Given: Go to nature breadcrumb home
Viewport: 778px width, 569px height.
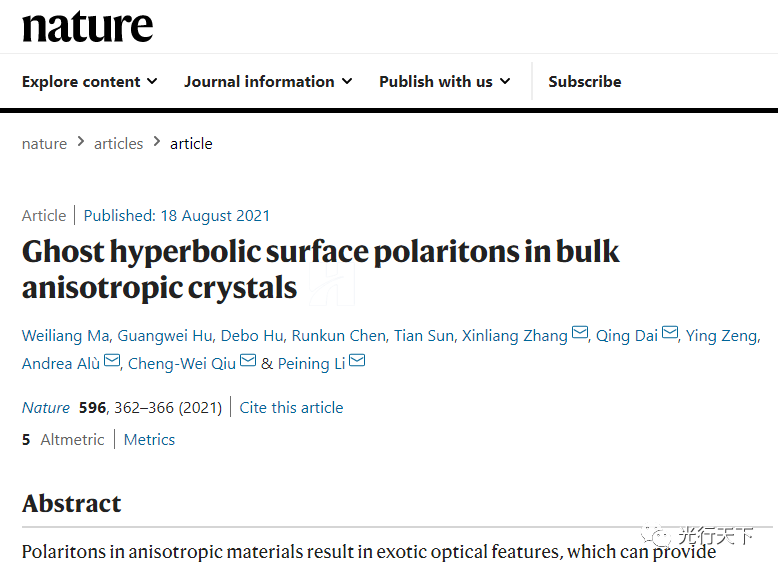Looking at the screenshot, I should (44, 143).
